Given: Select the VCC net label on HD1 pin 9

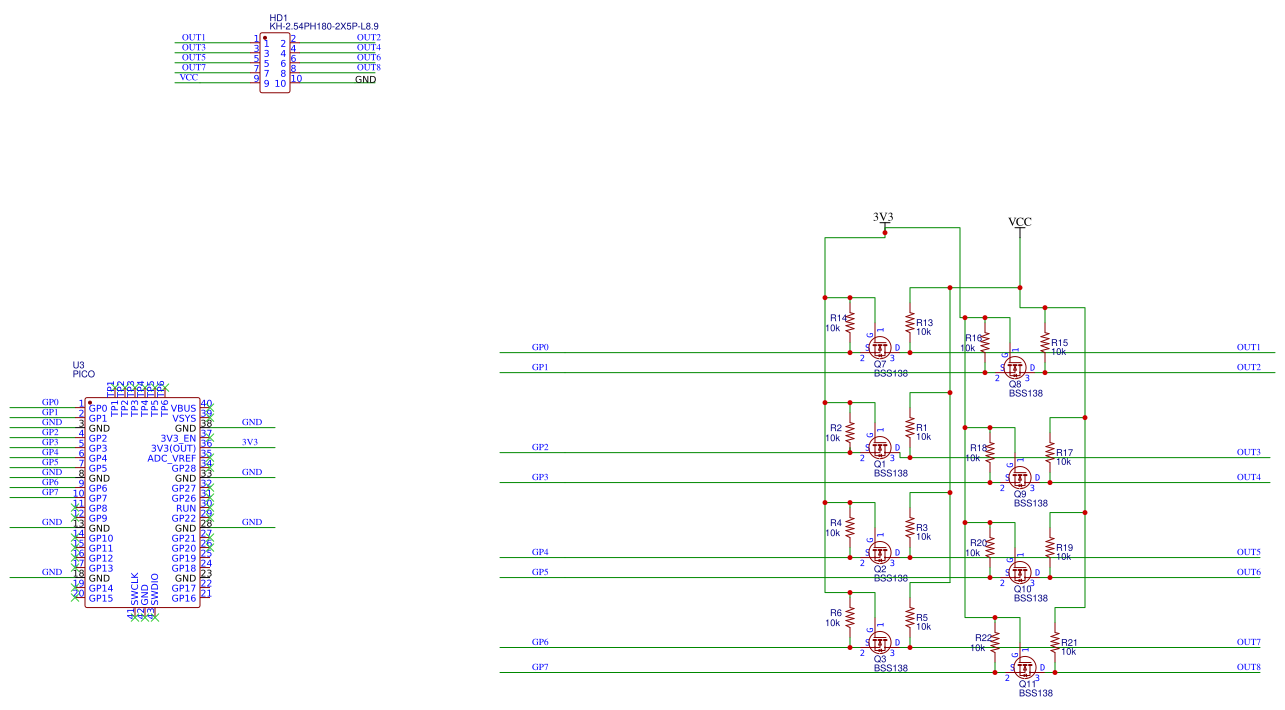Looking at the screenshot, I should (x=188, y=77).
